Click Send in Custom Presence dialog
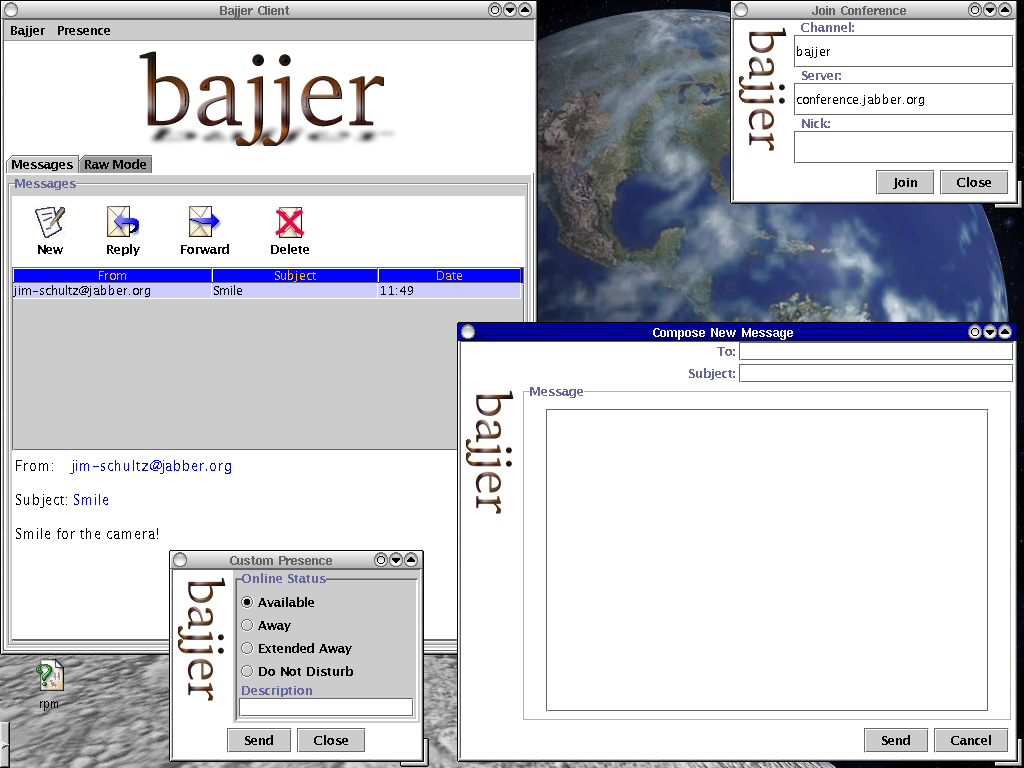The image size is (1024, 768). pyautogui.click(x=258, y=740)
